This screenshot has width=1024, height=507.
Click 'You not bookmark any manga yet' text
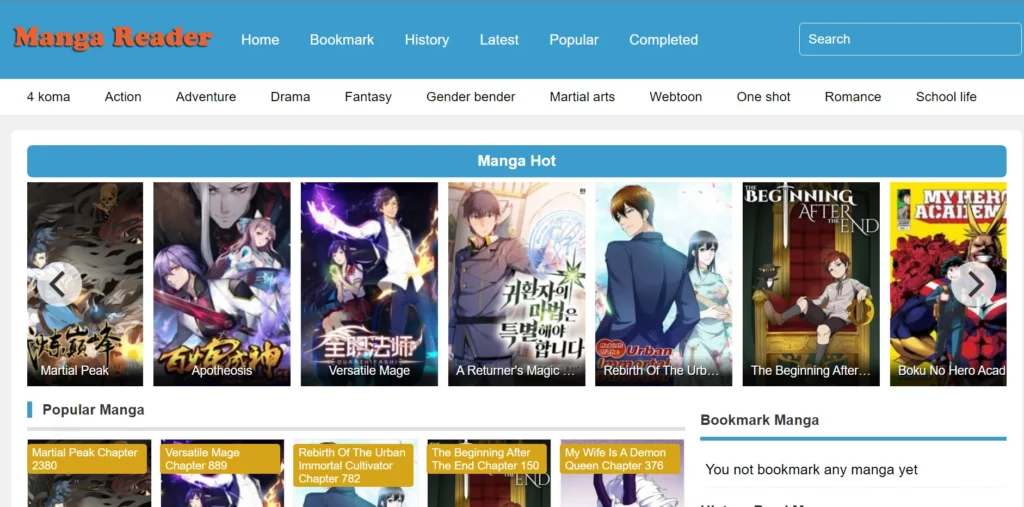click(811, 469)
